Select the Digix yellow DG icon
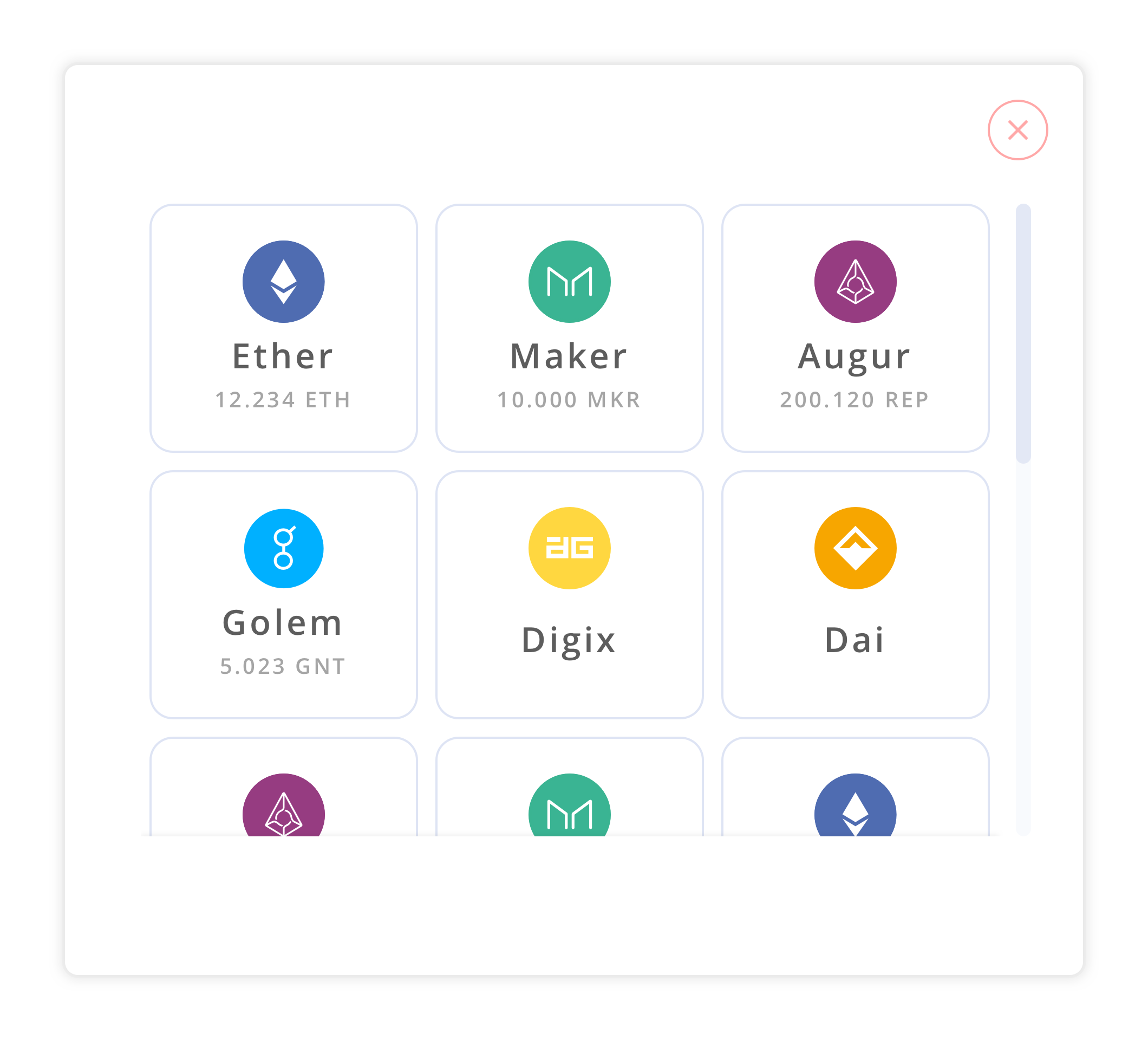 [571, 547]
